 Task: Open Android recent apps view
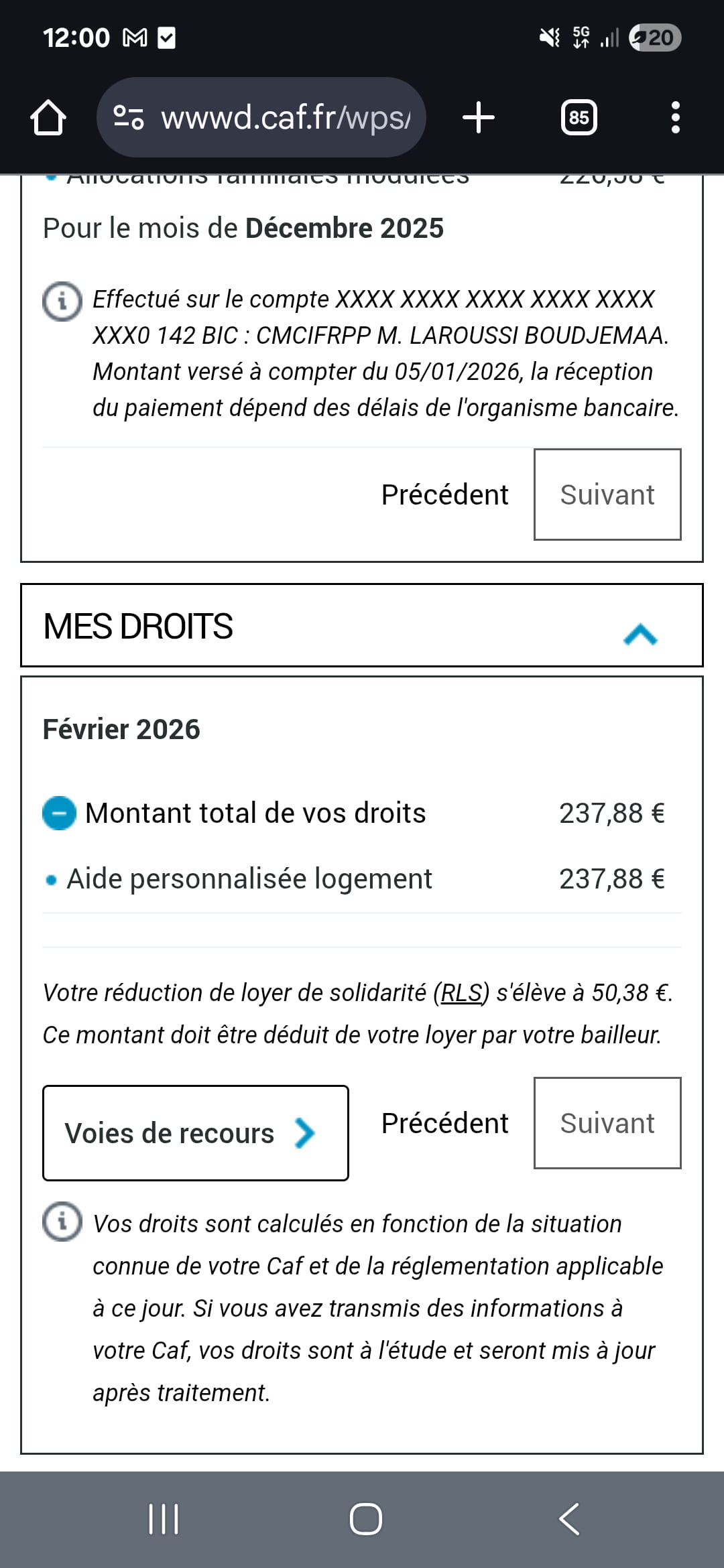[163, 1518]
